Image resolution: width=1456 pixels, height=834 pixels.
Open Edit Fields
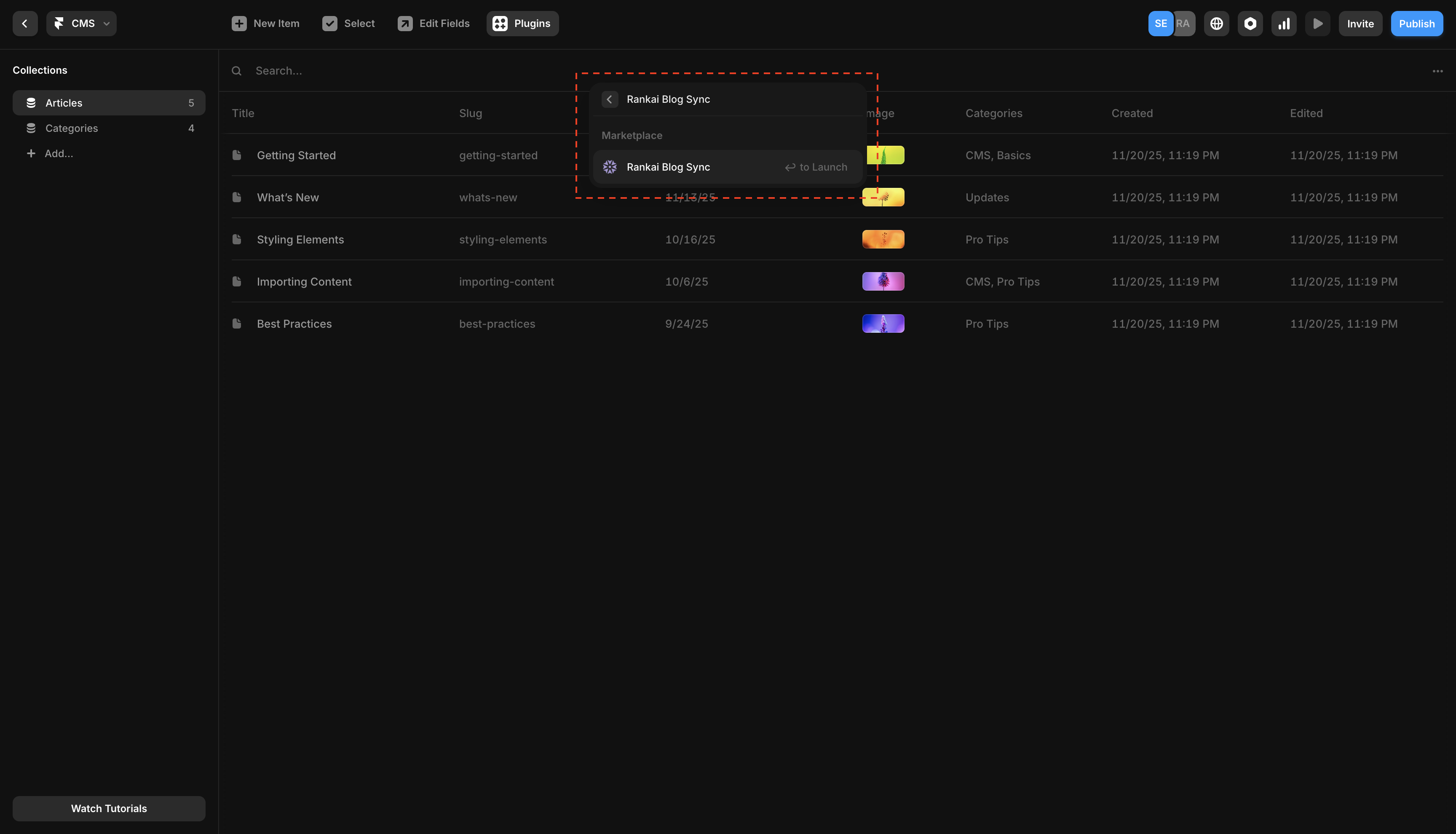(433, 24)
